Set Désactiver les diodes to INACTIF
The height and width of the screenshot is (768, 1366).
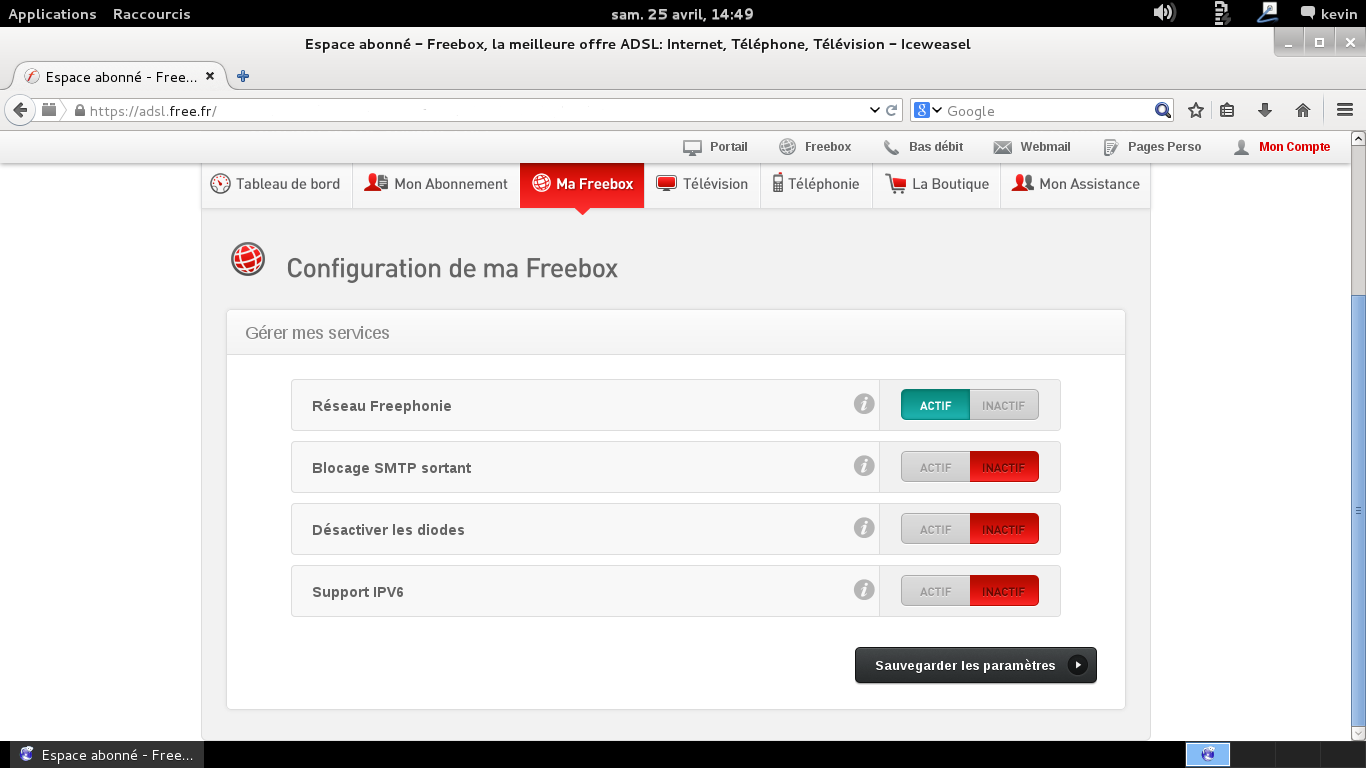coord(1004,529)
